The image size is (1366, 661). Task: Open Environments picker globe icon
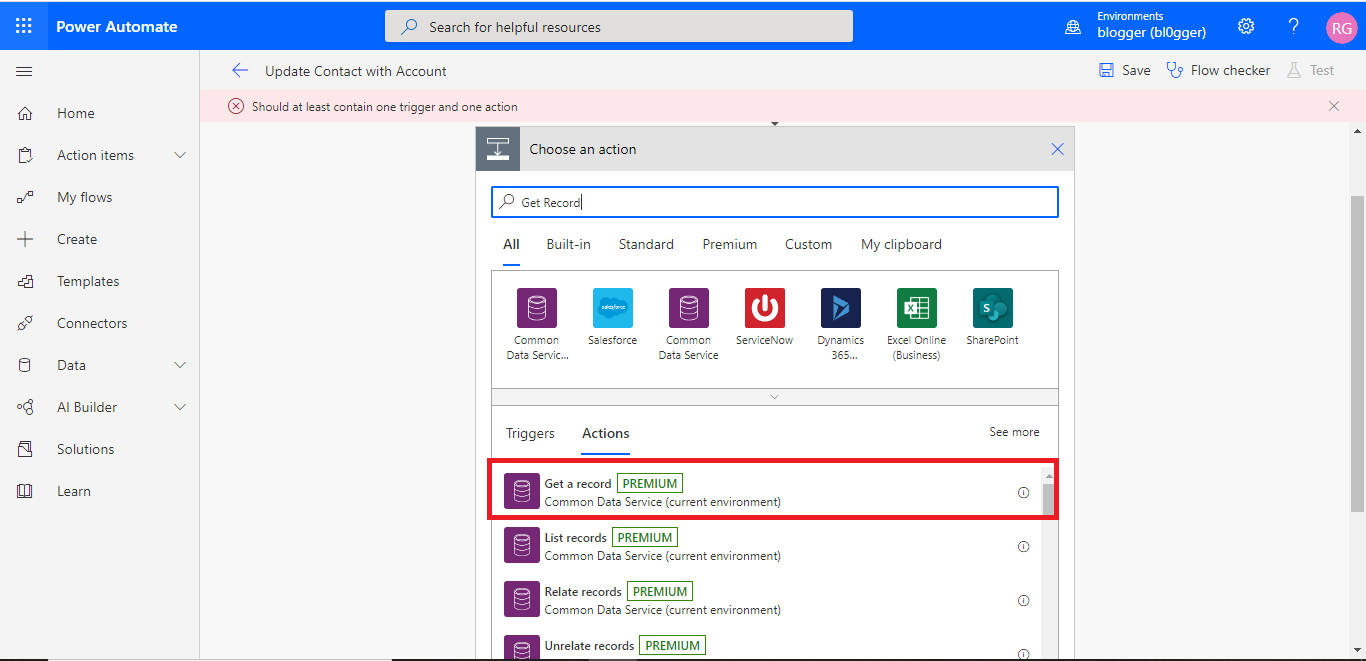(1073, 27)
